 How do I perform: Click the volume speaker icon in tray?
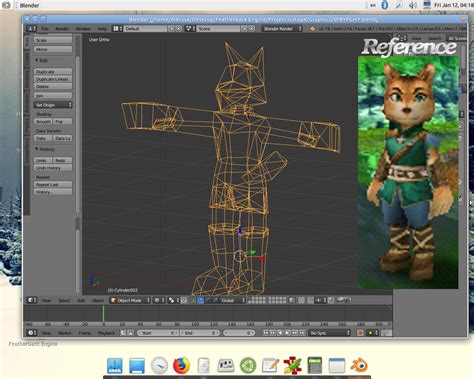click(413, 5)
